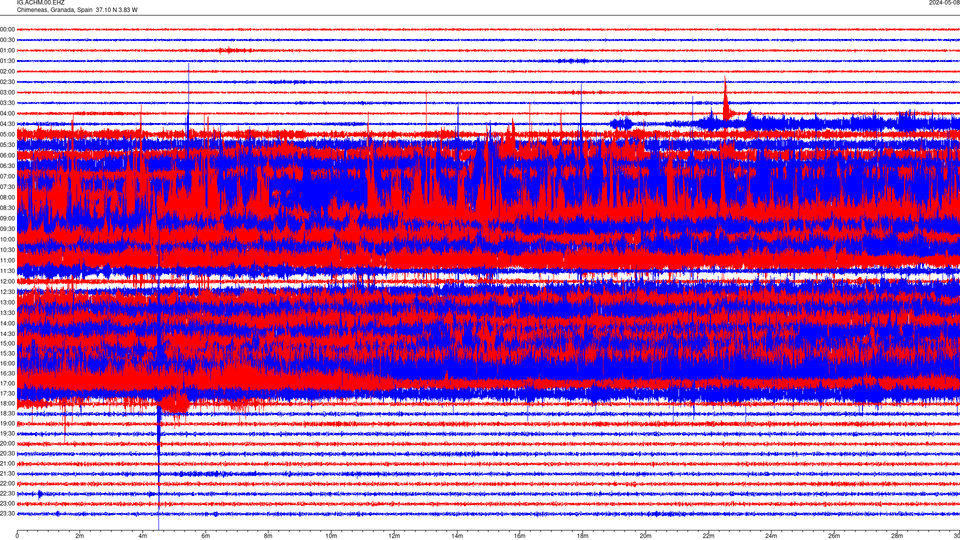
Task: Select the 17:00 time label
Action: pyautogui.click(x=7, y=383)
